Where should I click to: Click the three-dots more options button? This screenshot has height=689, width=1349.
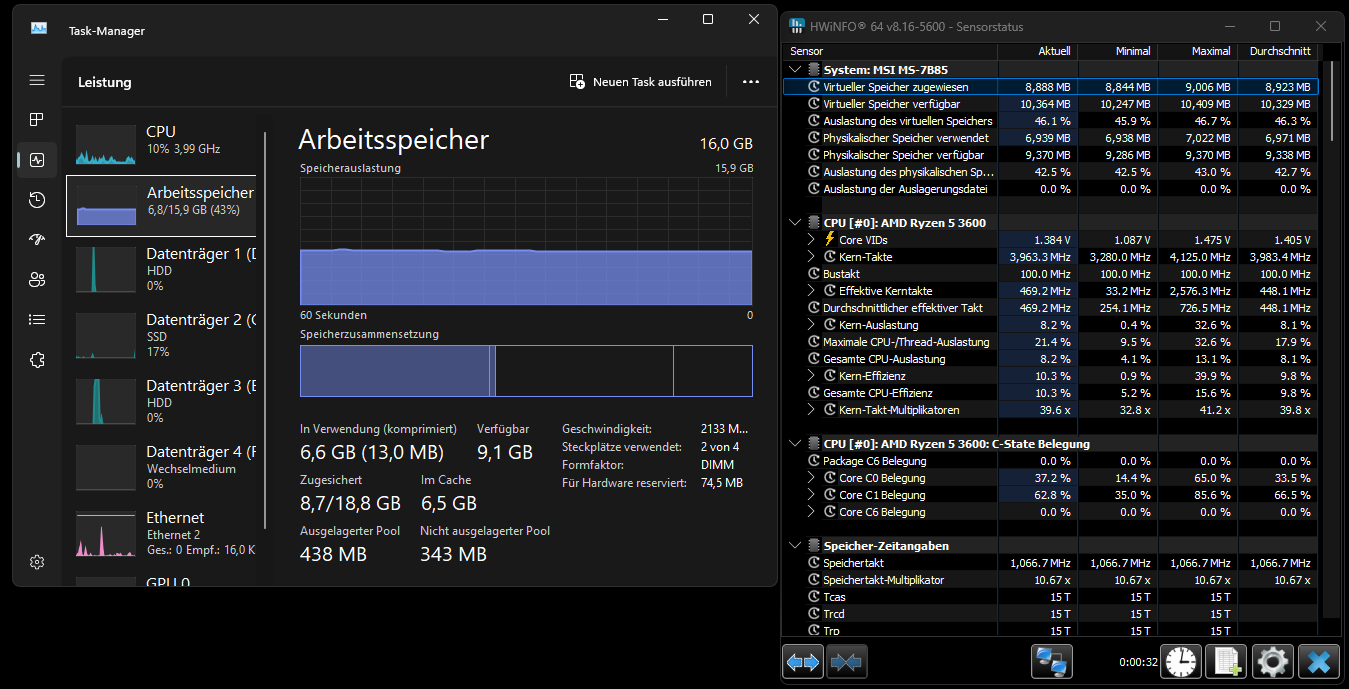pos(751,82)
